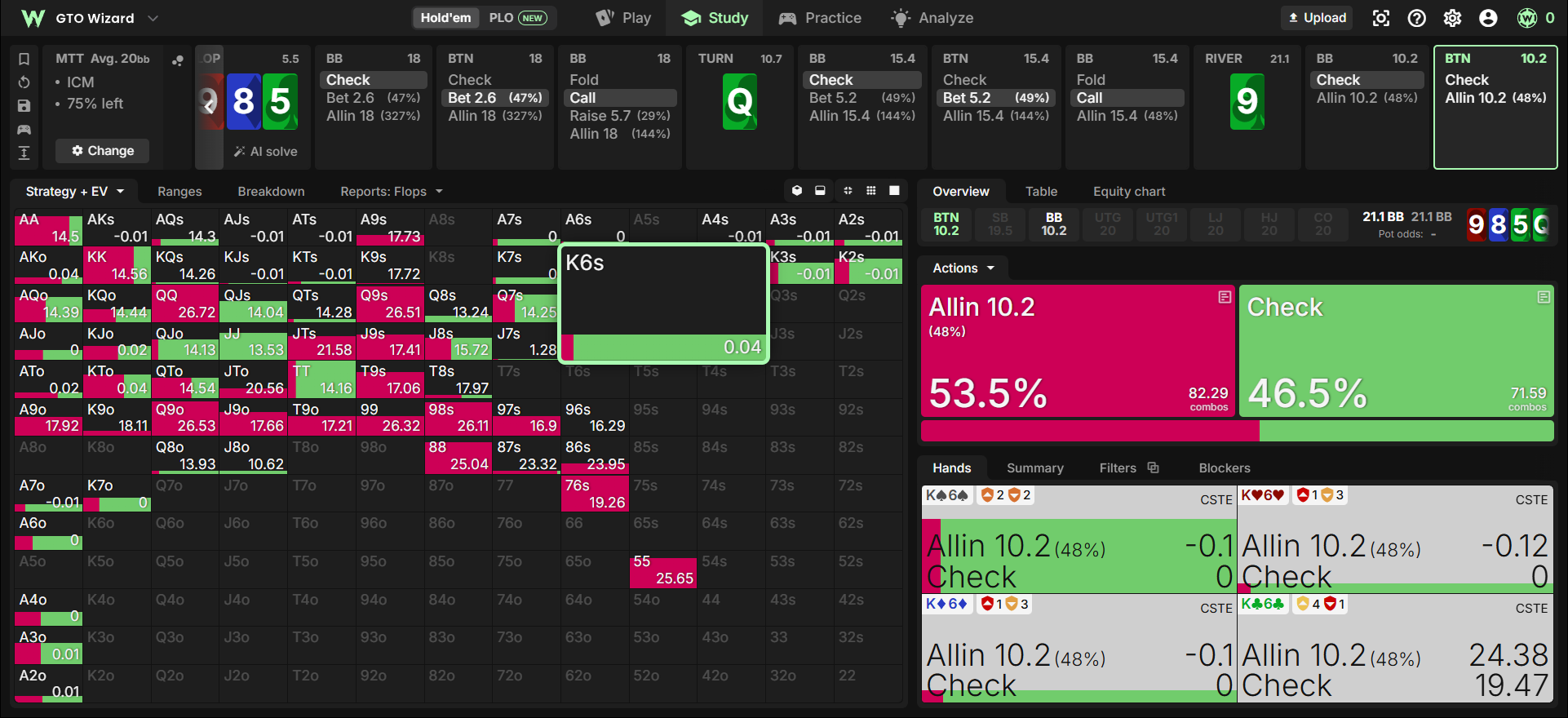
Task: Click the Change settings button
Action: tap(103, 151)
